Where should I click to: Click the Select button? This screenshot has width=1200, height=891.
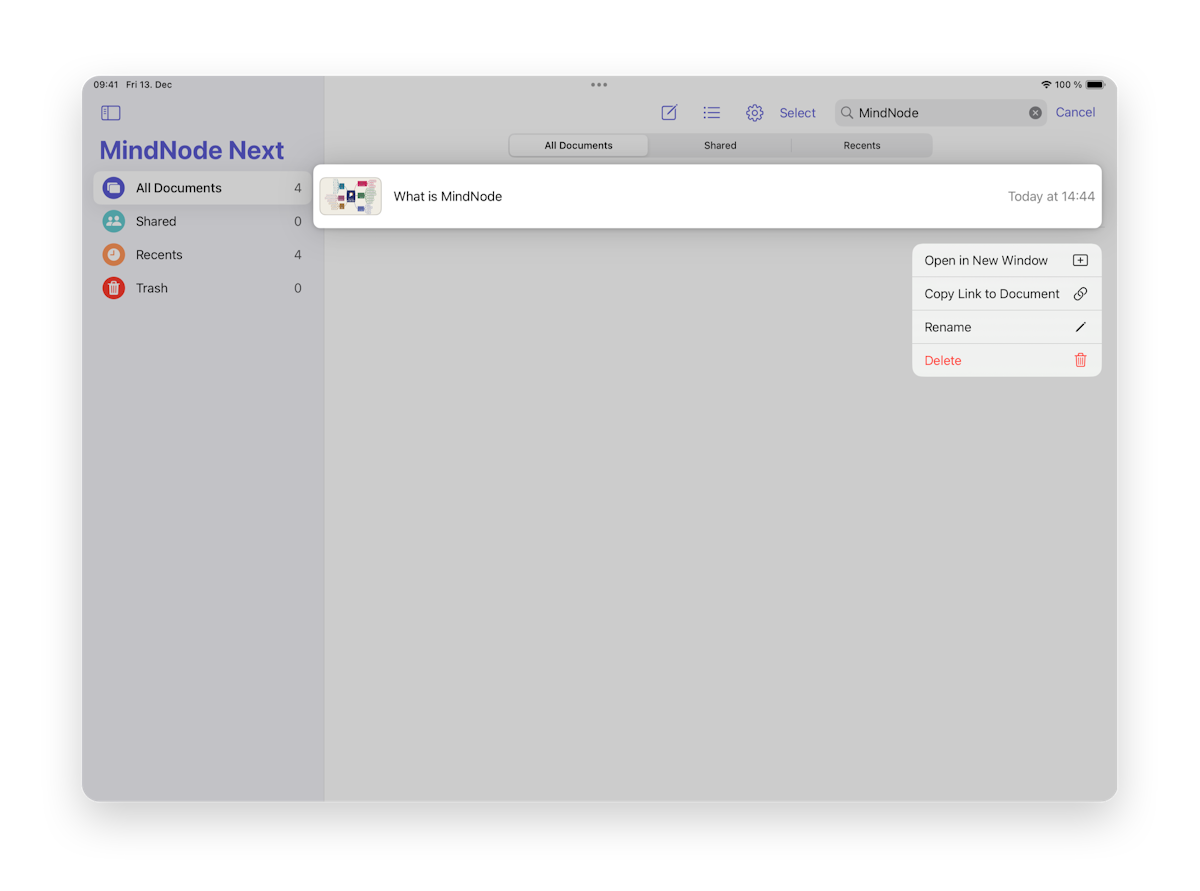[798, 113]
